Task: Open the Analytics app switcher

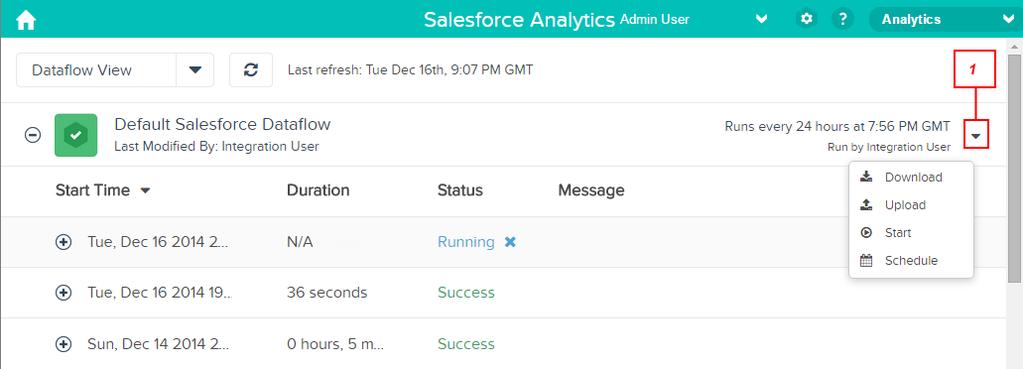Action: tap(946, 20)
